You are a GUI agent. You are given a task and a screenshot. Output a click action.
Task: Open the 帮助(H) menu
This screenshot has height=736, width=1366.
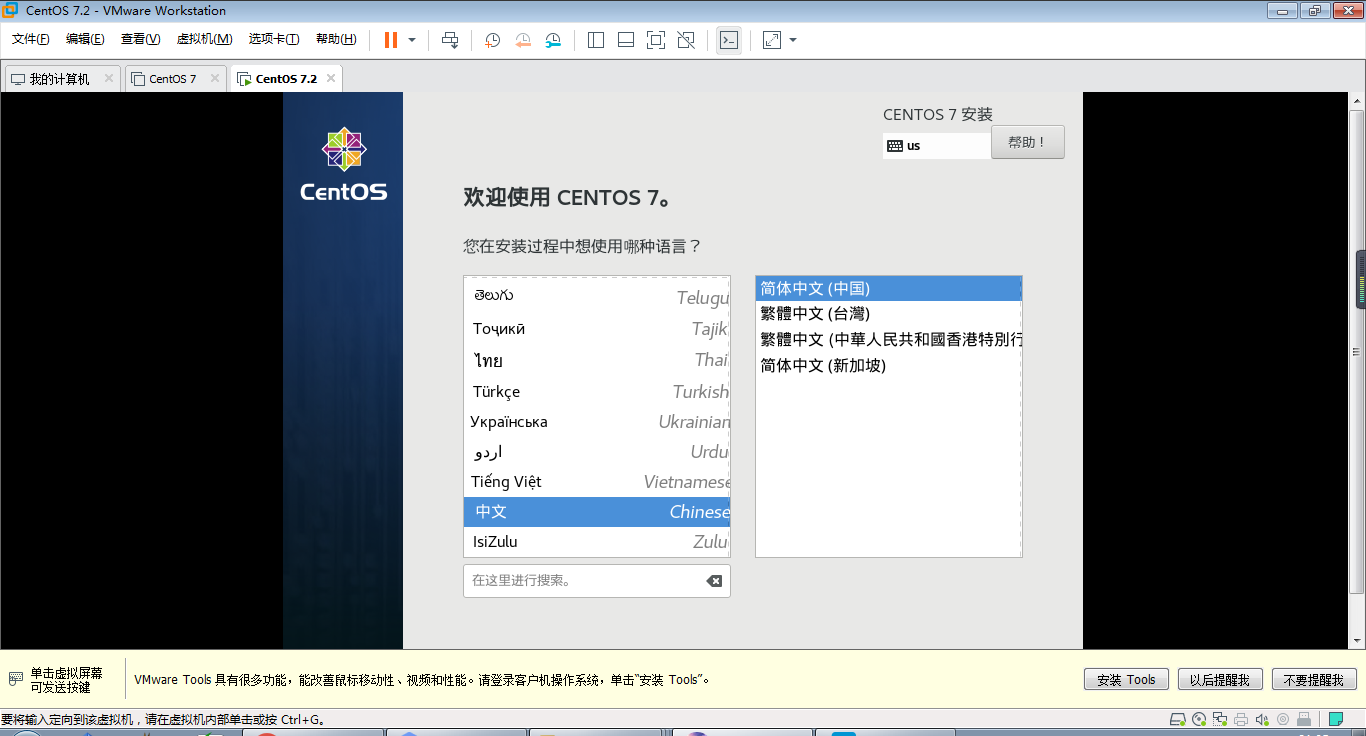click(x=336, y=39)
